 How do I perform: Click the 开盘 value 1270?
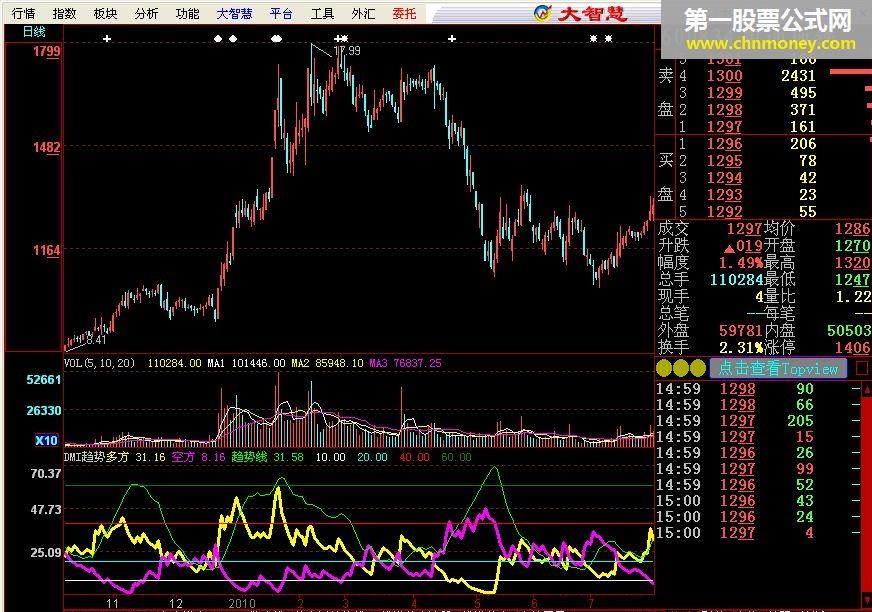[x=852, y=246]
